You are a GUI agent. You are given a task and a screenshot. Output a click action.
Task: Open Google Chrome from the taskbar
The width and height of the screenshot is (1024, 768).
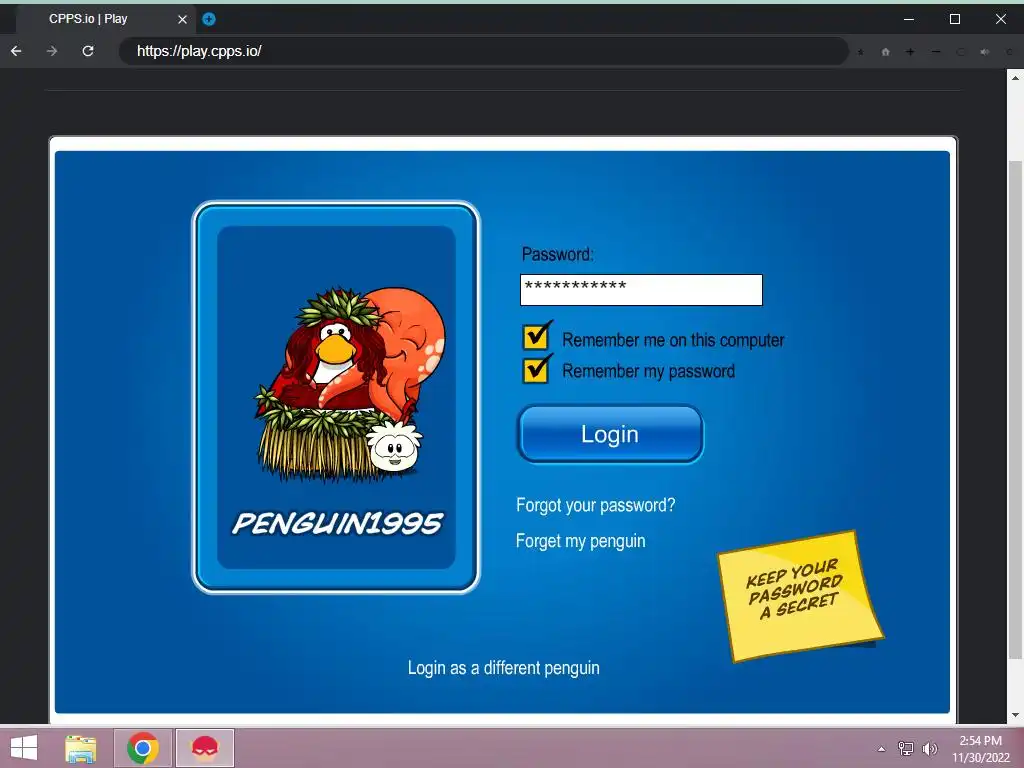(143, 748)
